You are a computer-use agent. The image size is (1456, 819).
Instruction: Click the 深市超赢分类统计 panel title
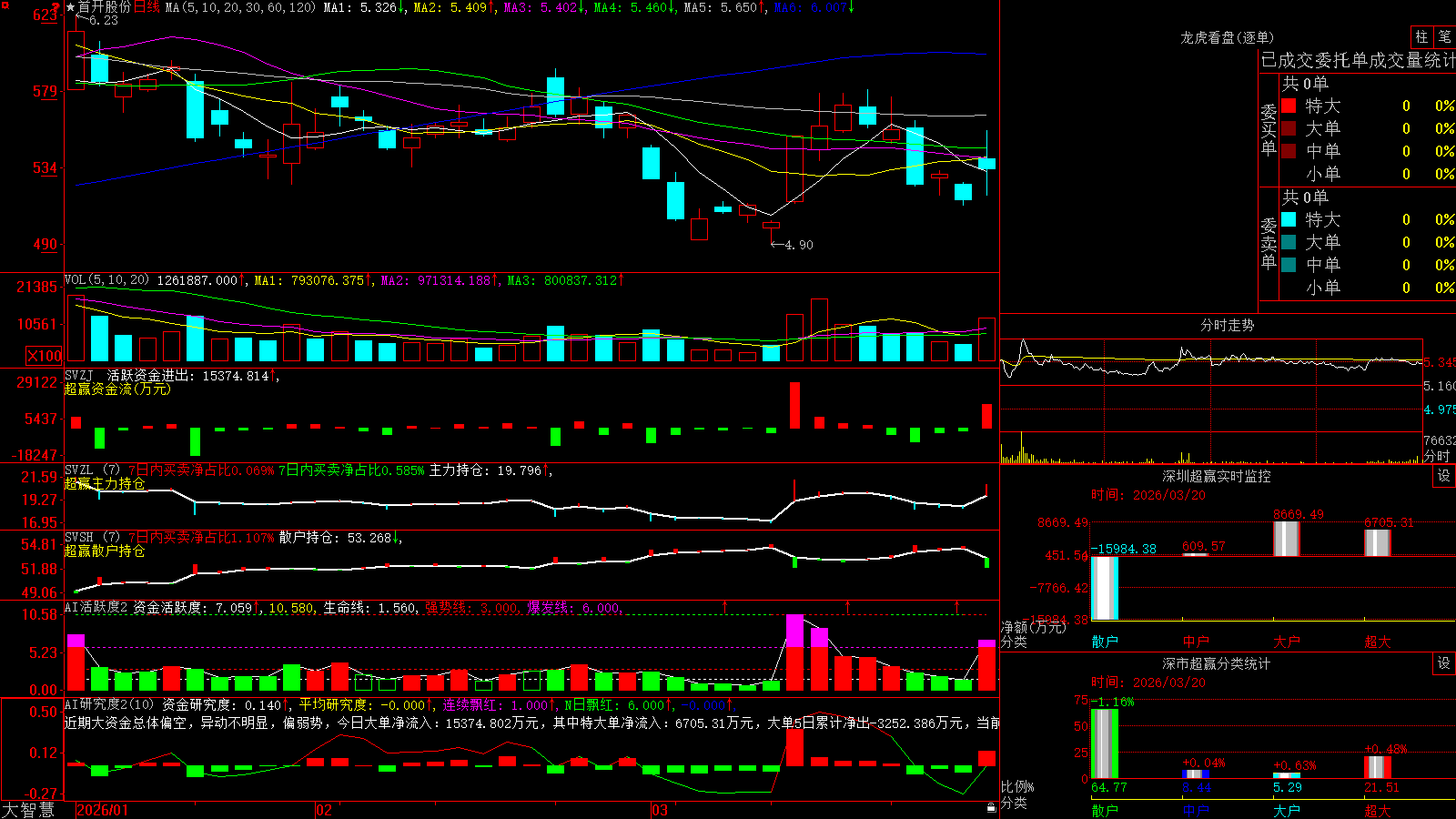[x=1216, y=663]
